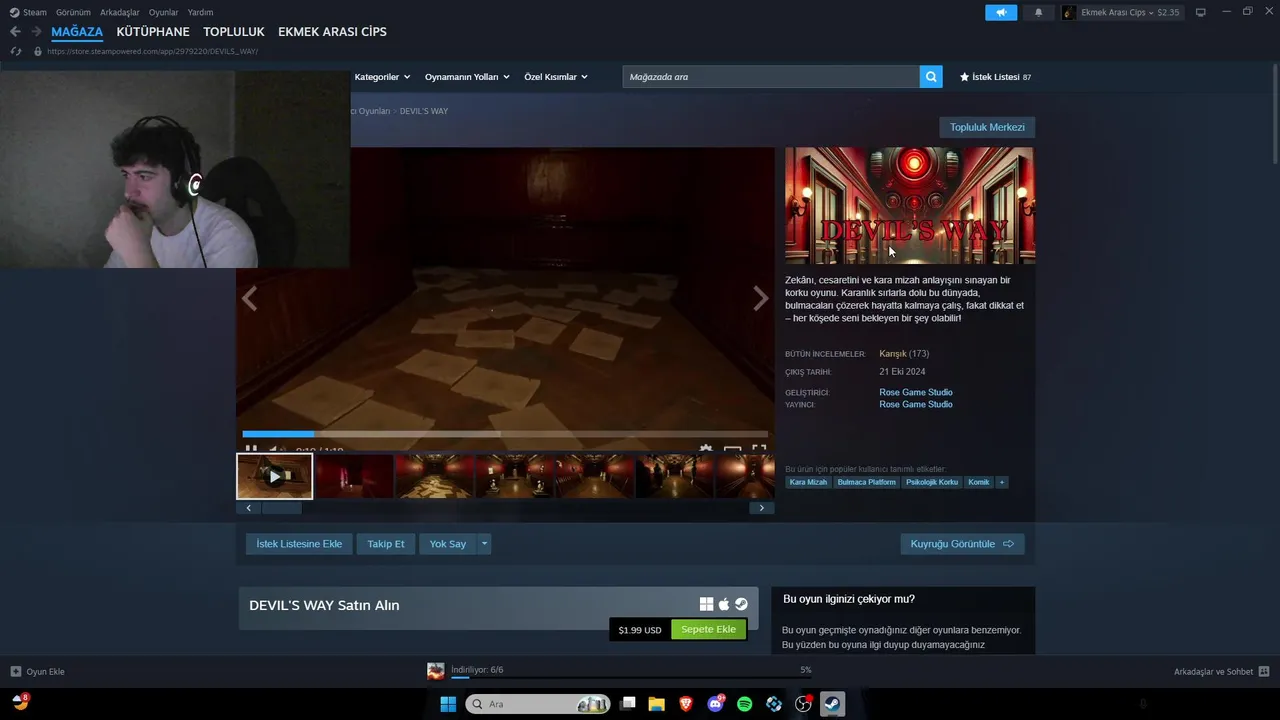The width and height of the screenshot is (1280, 720).
Task: Show previous media with left arrow
Action: (249, 298)
